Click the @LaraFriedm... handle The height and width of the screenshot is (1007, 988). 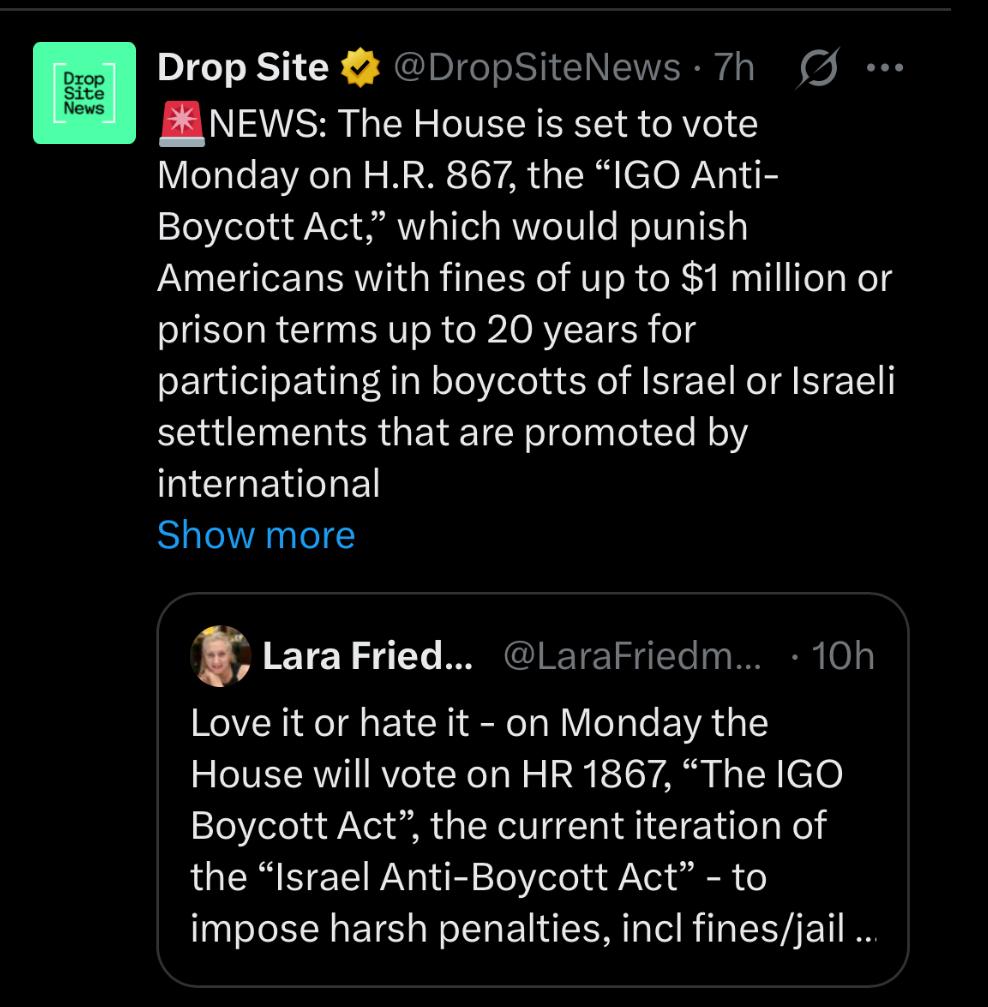click(x=632, y=656)
